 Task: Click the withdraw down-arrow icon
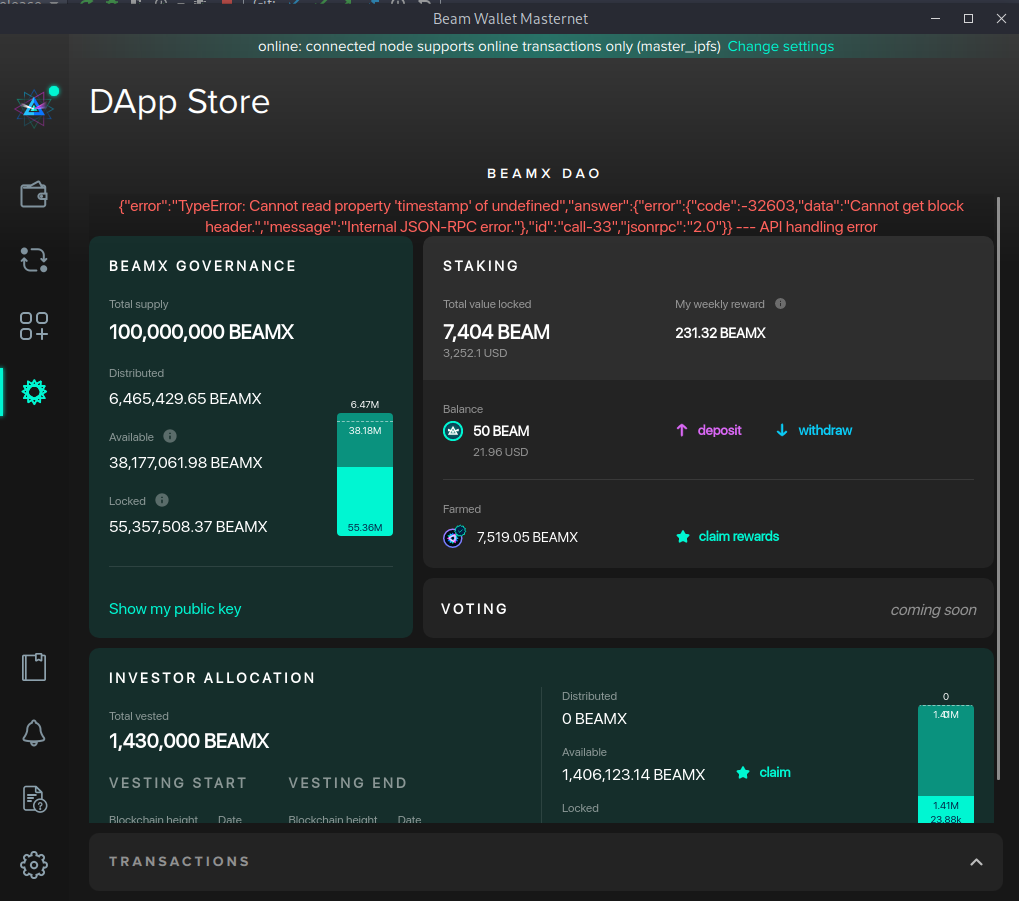coord(782,430)
